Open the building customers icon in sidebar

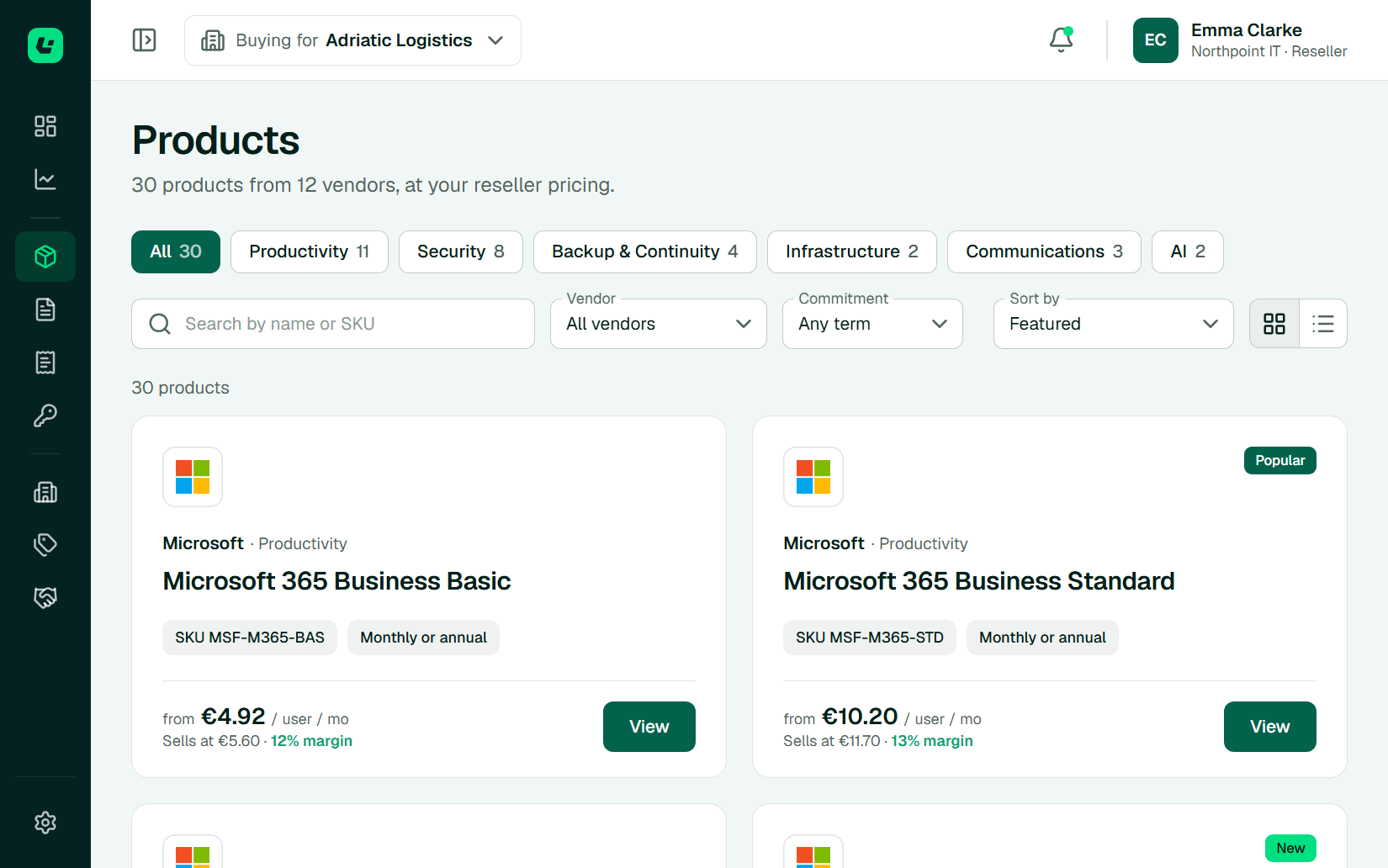(45, 492)
